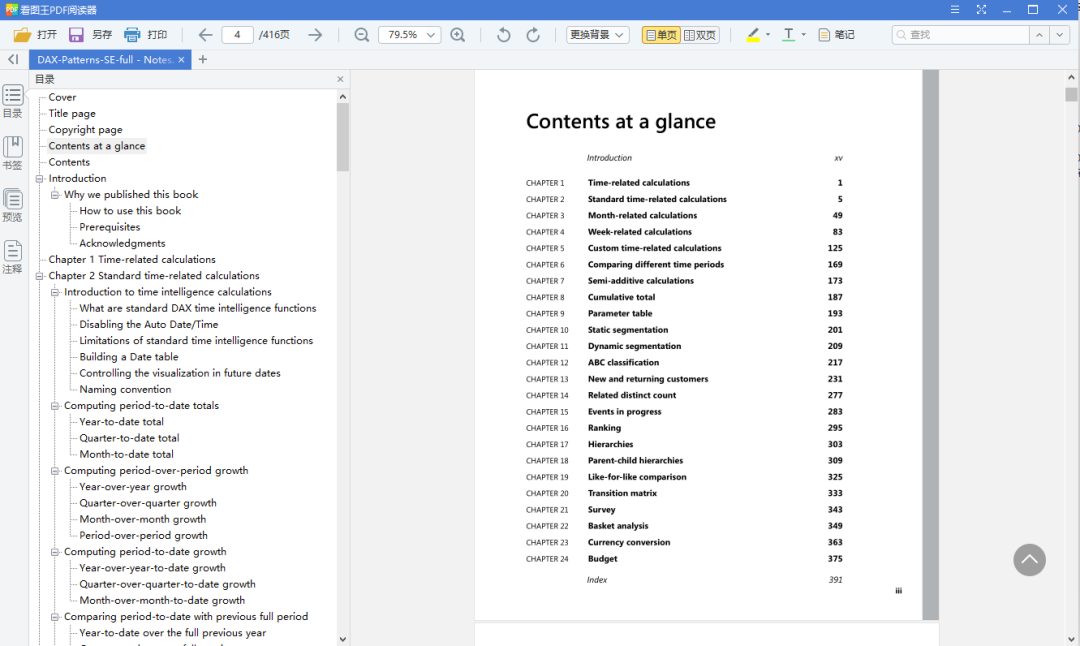Screen dimensions: 1080x646
Task: Click the Save As disk icon
Action: pyautogui.click(x=76, y=35)
